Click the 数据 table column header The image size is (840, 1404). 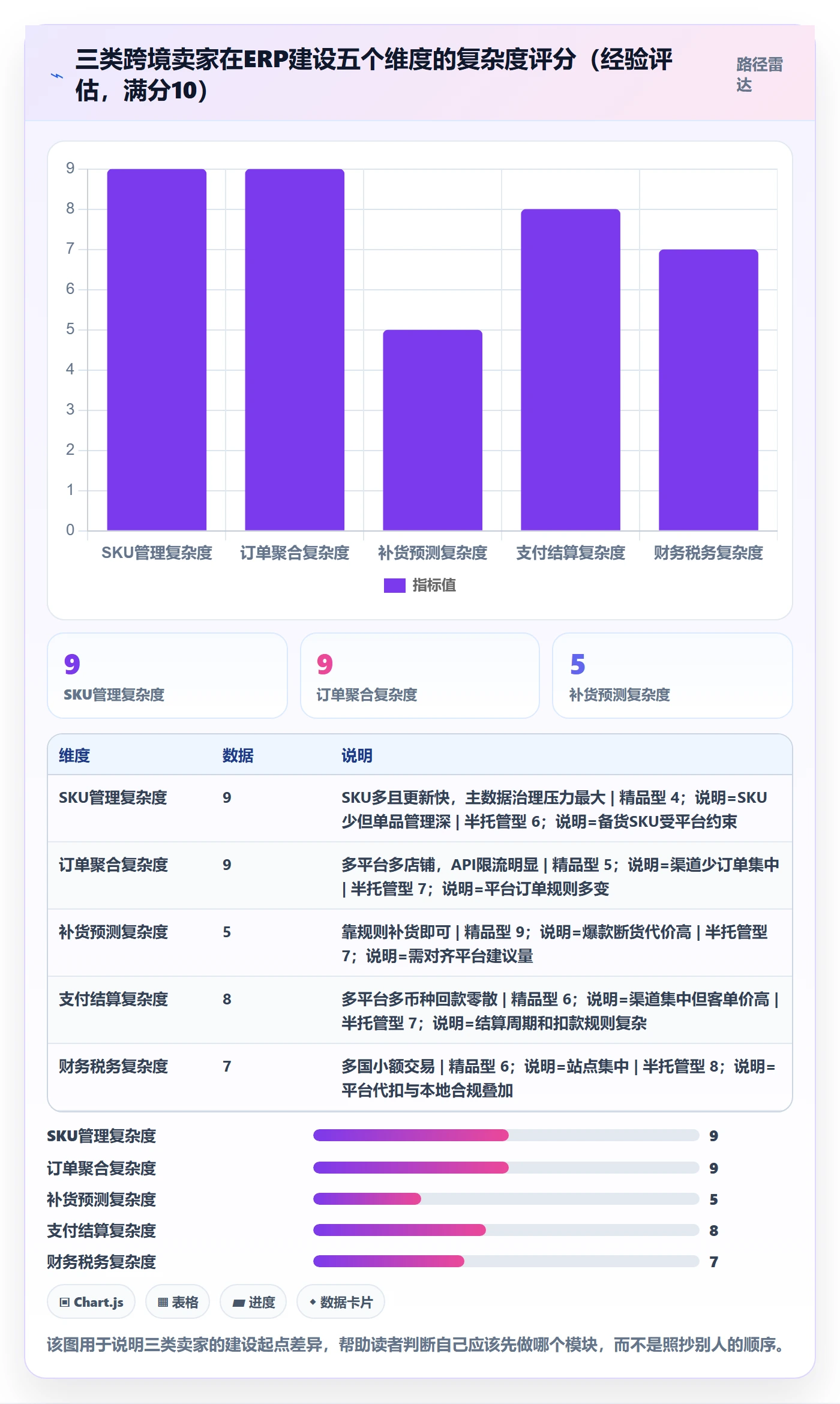pos(238,755)
